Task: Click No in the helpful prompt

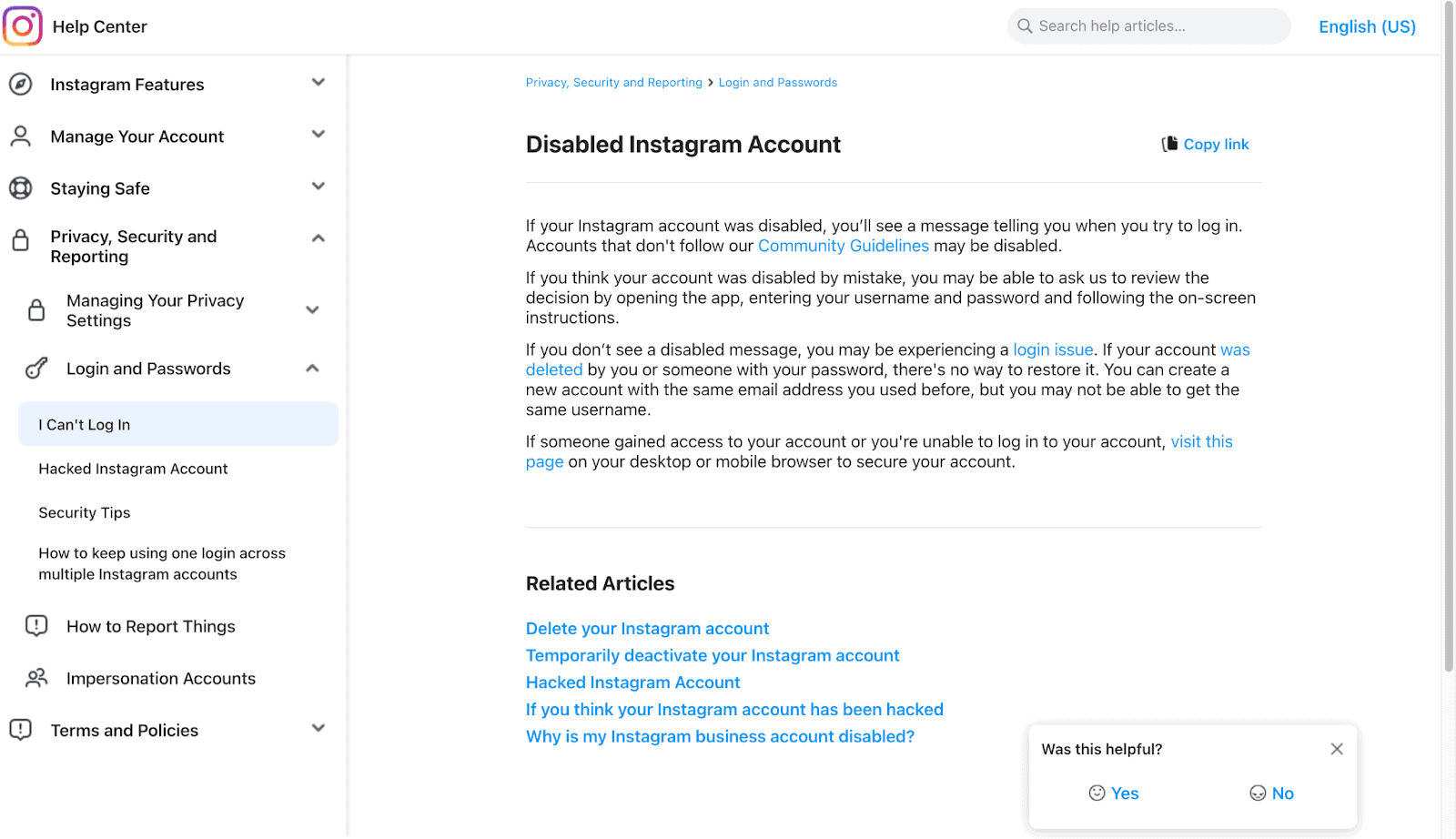Action: pos(1271,794)
